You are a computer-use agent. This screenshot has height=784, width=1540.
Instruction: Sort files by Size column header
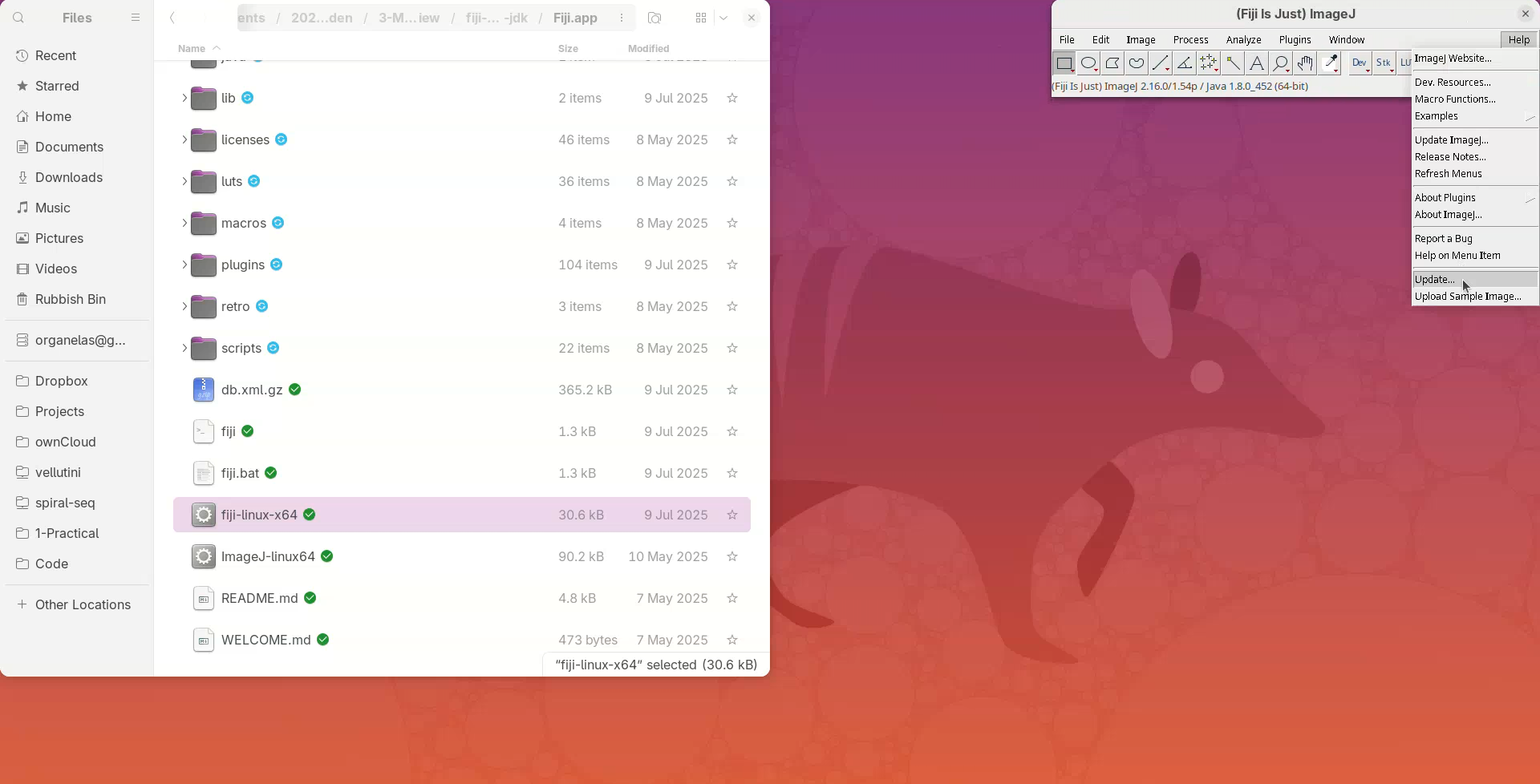point(568,48)
